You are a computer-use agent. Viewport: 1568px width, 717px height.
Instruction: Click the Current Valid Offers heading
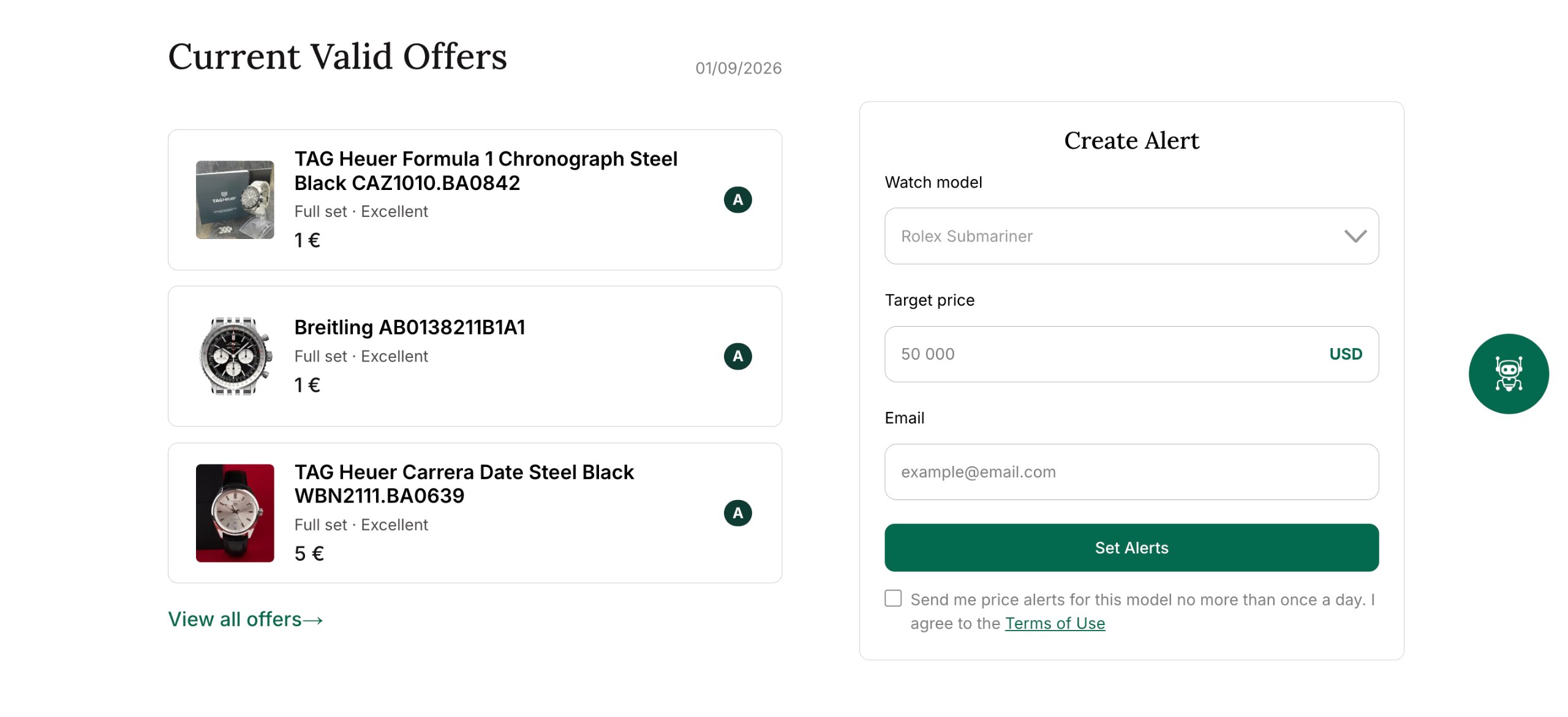[337, 56]
